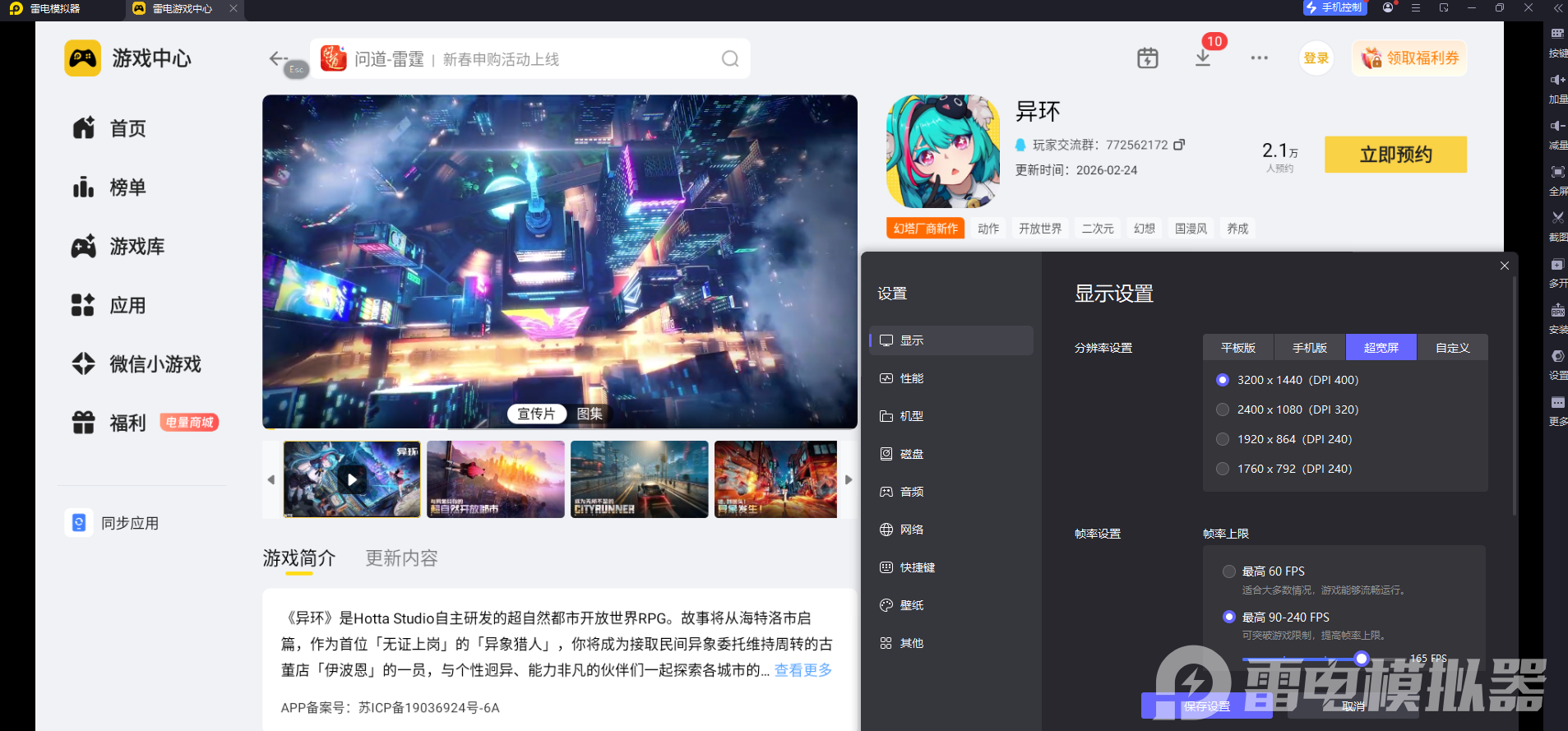Image resolution: width=1568 pixels, height=731 pixels.
Task: Open the 游戏库 game library
Action: [118, 247]
